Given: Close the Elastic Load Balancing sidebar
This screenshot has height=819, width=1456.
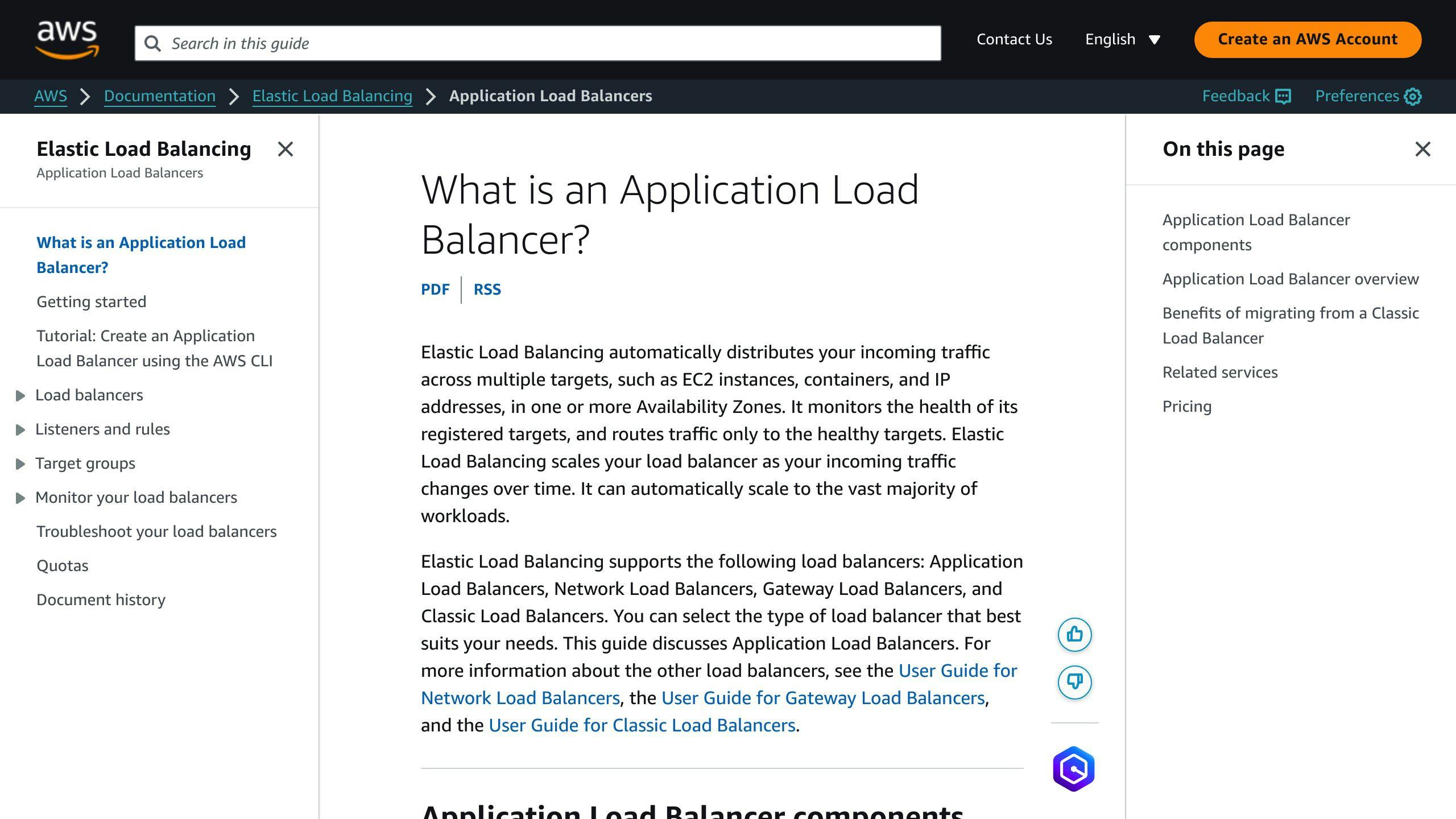Looking at the screenshot, I should tap(286, 149).
